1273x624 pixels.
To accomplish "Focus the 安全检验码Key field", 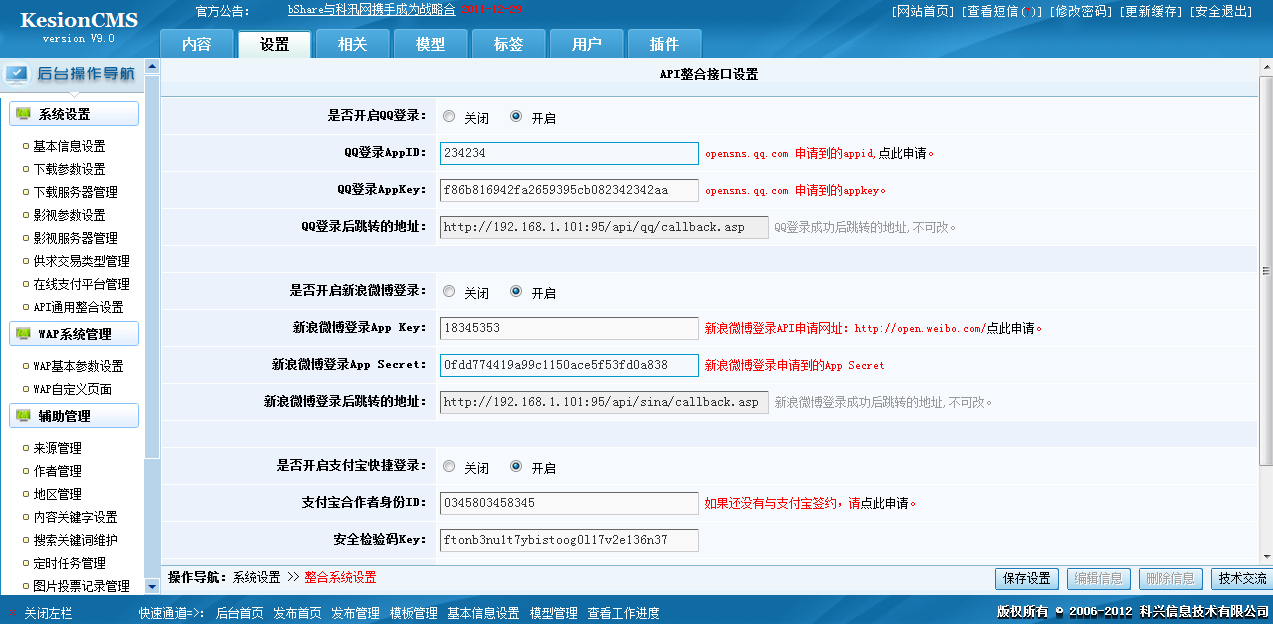I will [x=569, y=540].
